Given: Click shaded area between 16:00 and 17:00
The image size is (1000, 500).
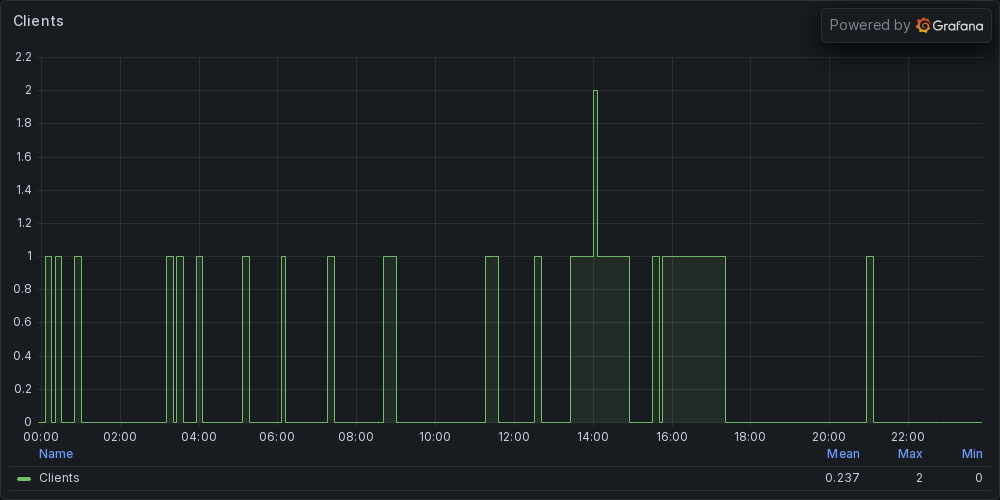Looking at the screenshot, I should 692,340.
